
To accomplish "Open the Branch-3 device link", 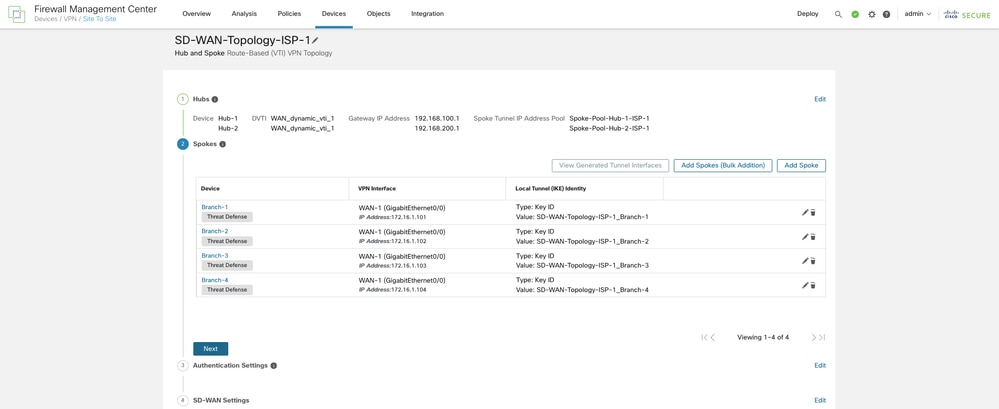I will tap(215, 255).
